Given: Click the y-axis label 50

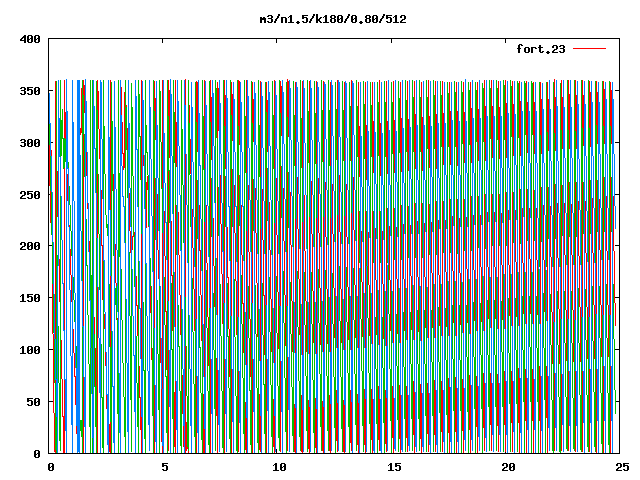Looking at the screenshot, I should coord(34,402).
